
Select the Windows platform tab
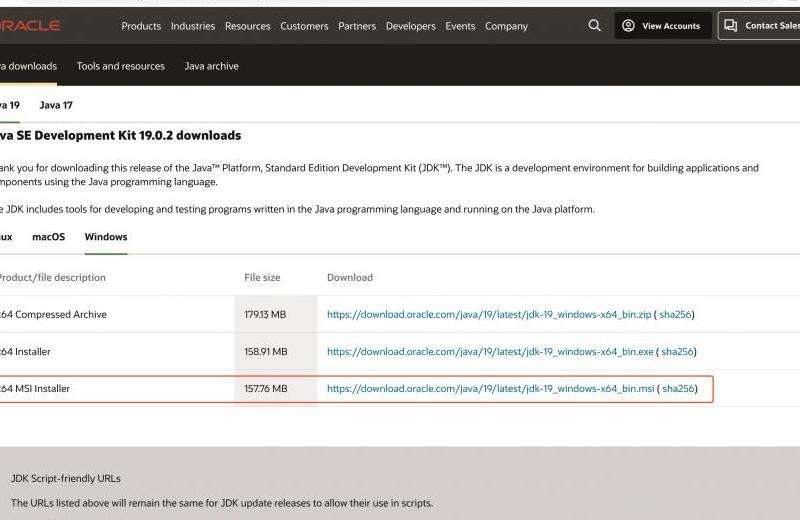(106, 237)
